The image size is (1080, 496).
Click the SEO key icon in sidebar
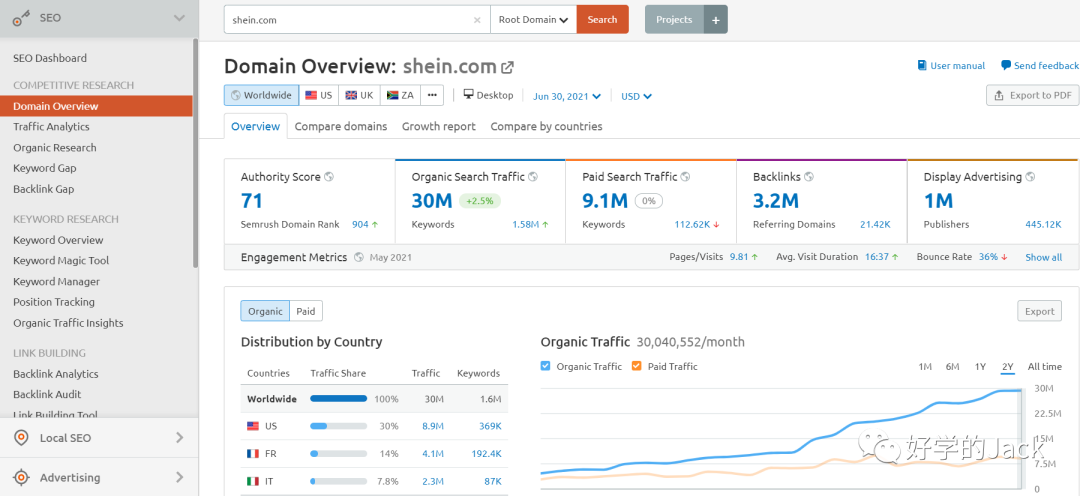click(x=21, y=19)
